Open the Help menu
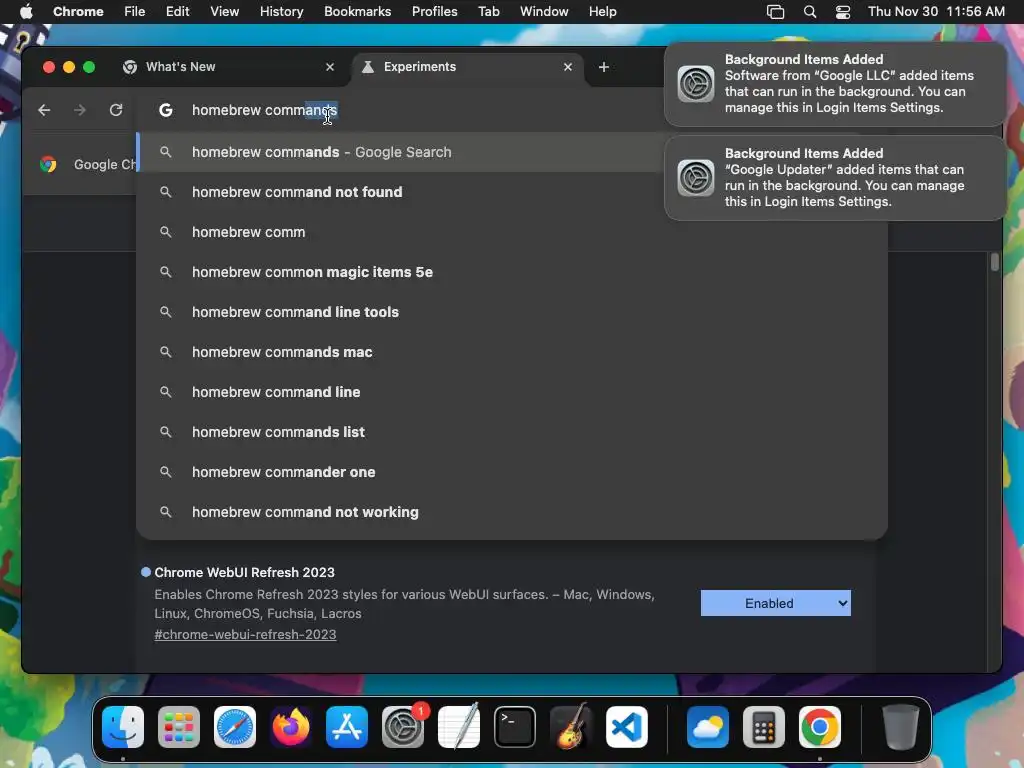 pyautogui.click(x=602, y=12)
